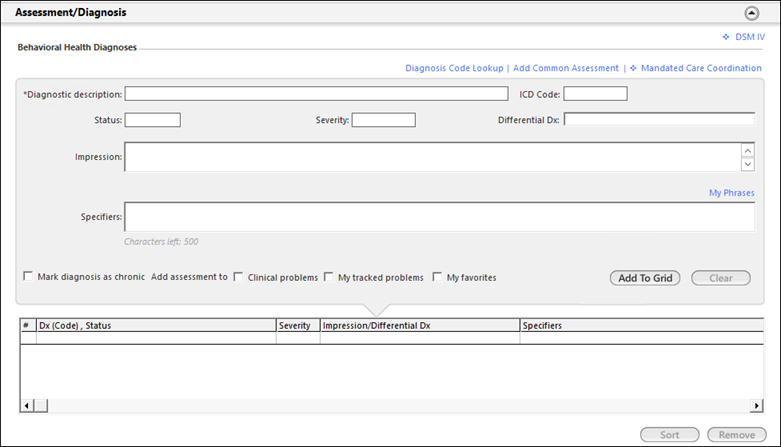Click the Severity grid column header
The width and height of the screenshot is (781, 447).
(298, 325)
